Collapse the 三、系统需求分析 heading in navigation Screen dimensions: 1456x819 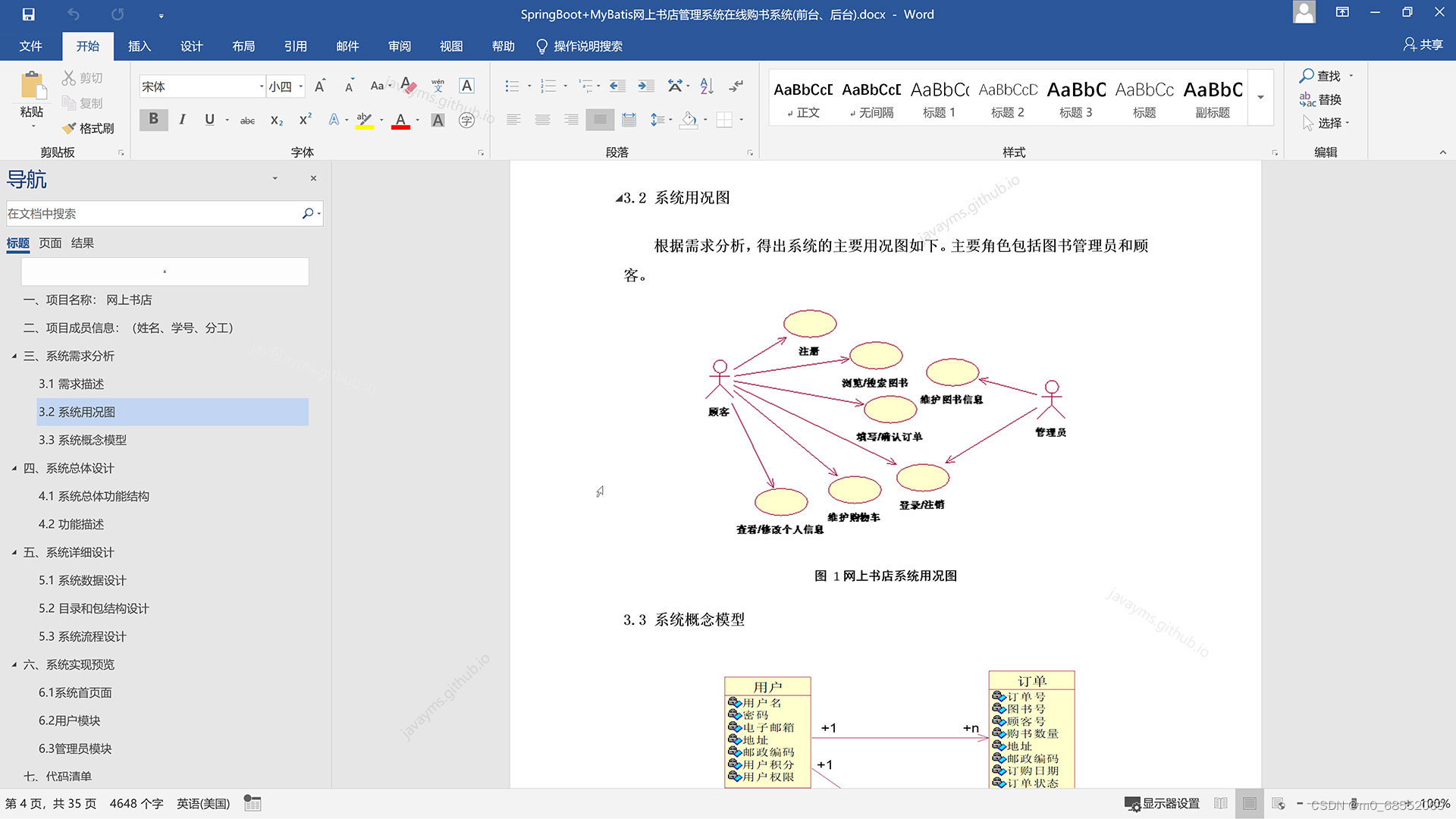click(14, 356)
